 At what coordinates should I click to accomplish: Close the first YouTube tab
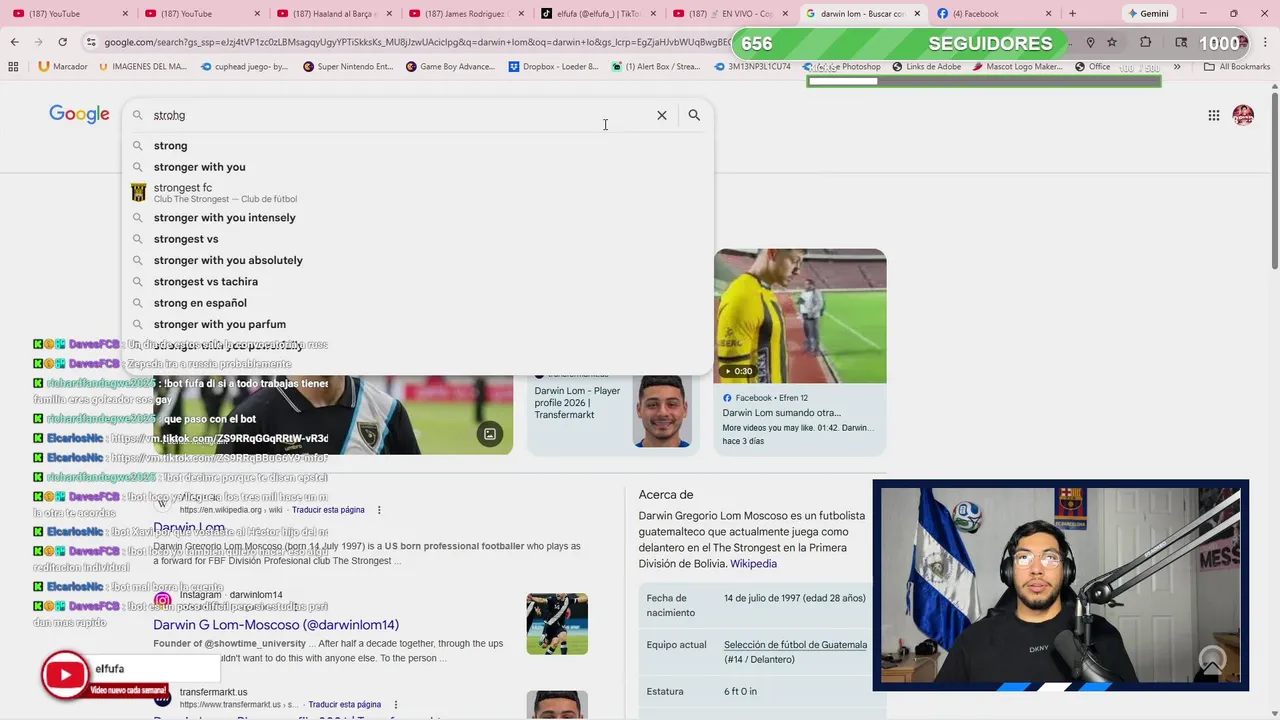pos(125,14)
